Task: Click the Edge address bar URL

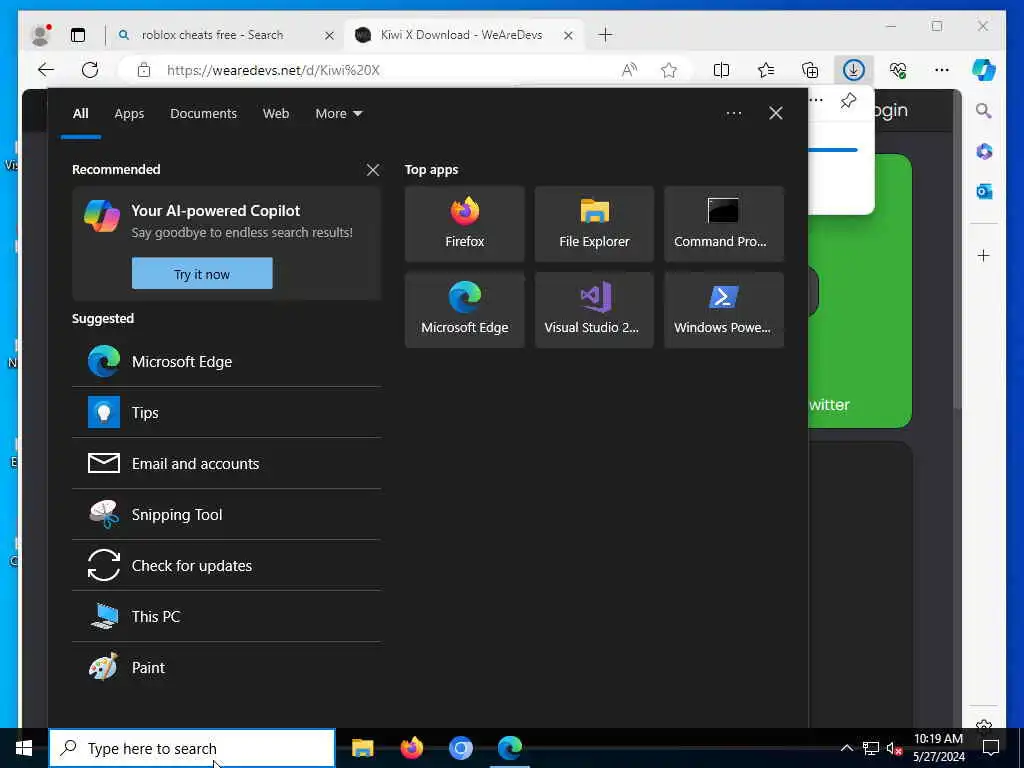Action: pos(273,71)
